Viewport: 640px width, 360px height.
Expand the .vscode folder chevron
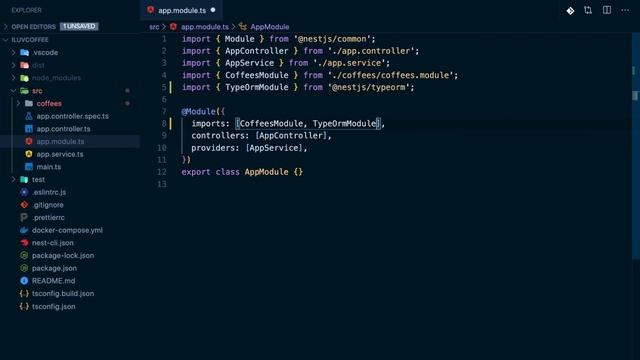click(13, 52)
